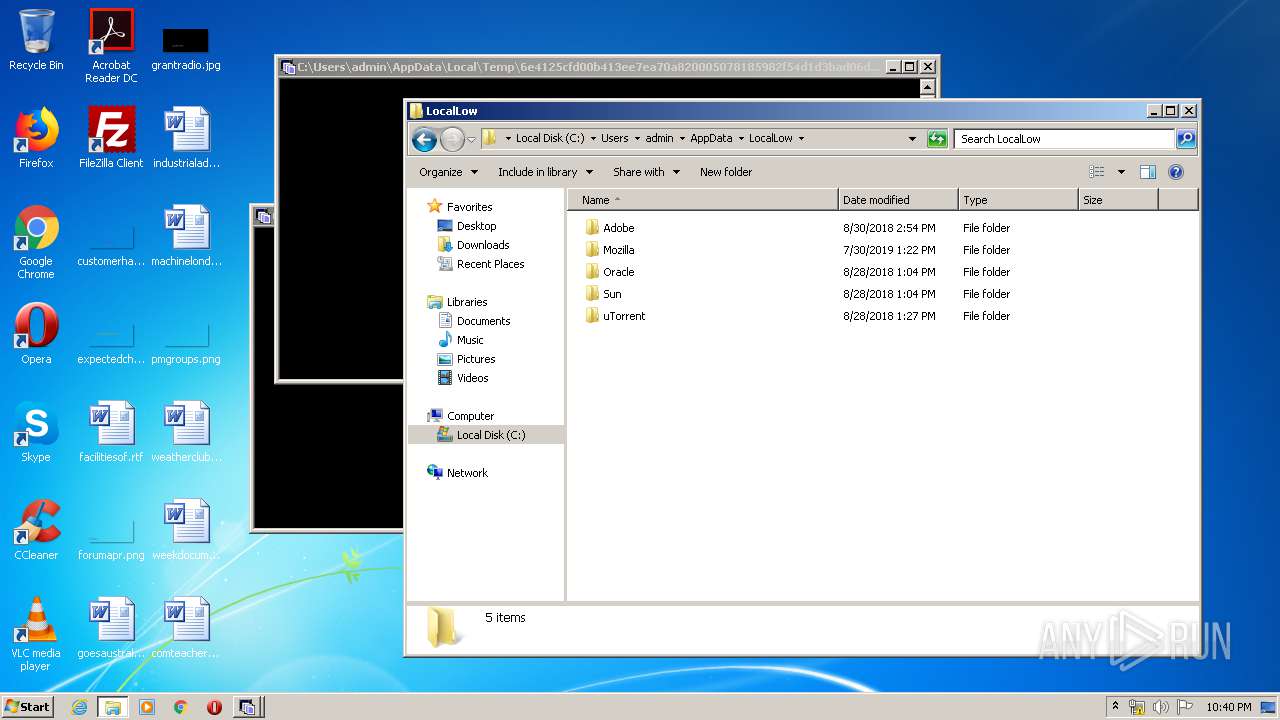Click Windows Media Player taskbar icon

pos(146,707)
